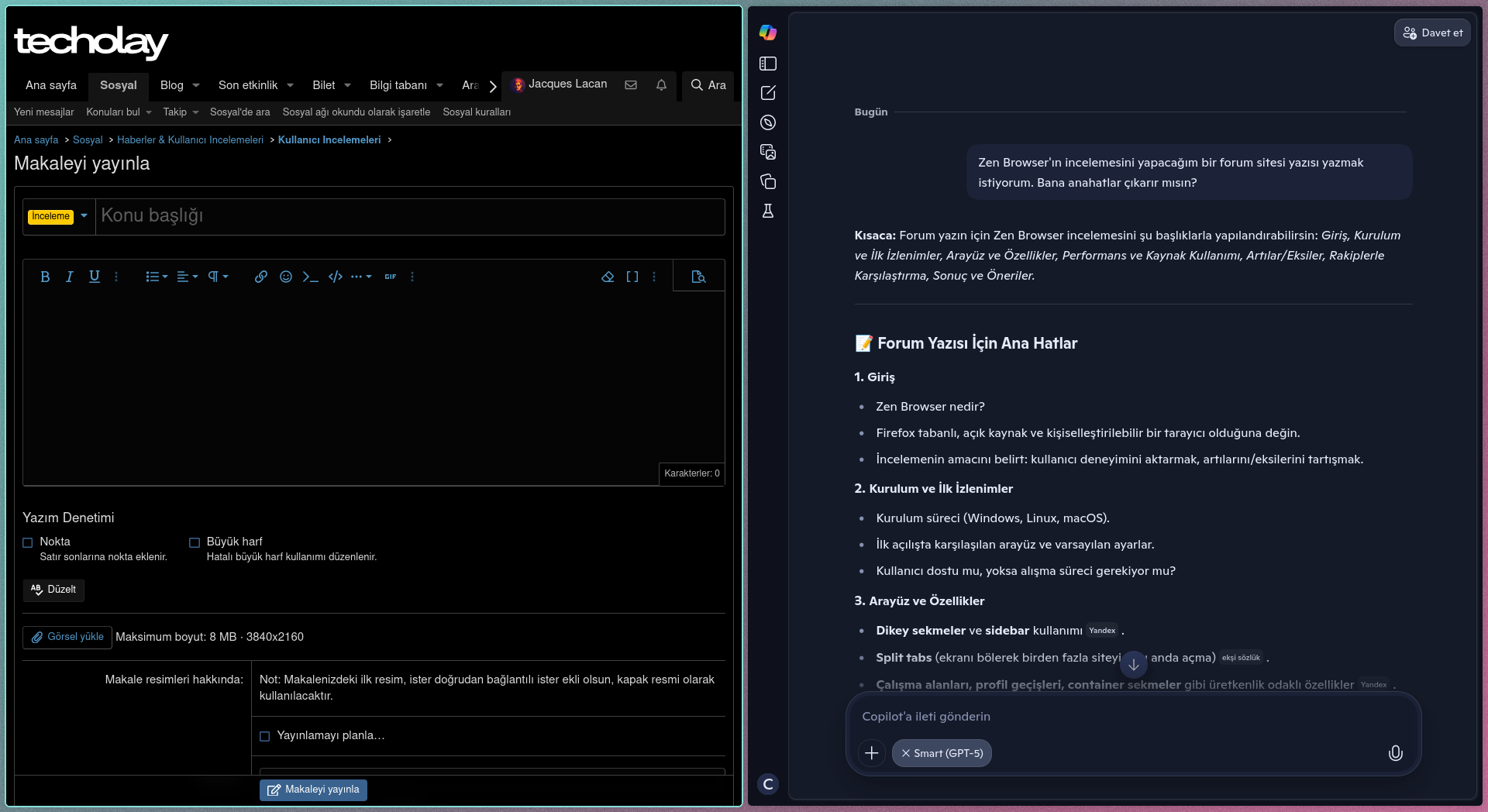Start a new Copilot chat compose icon

click(768, 93)
